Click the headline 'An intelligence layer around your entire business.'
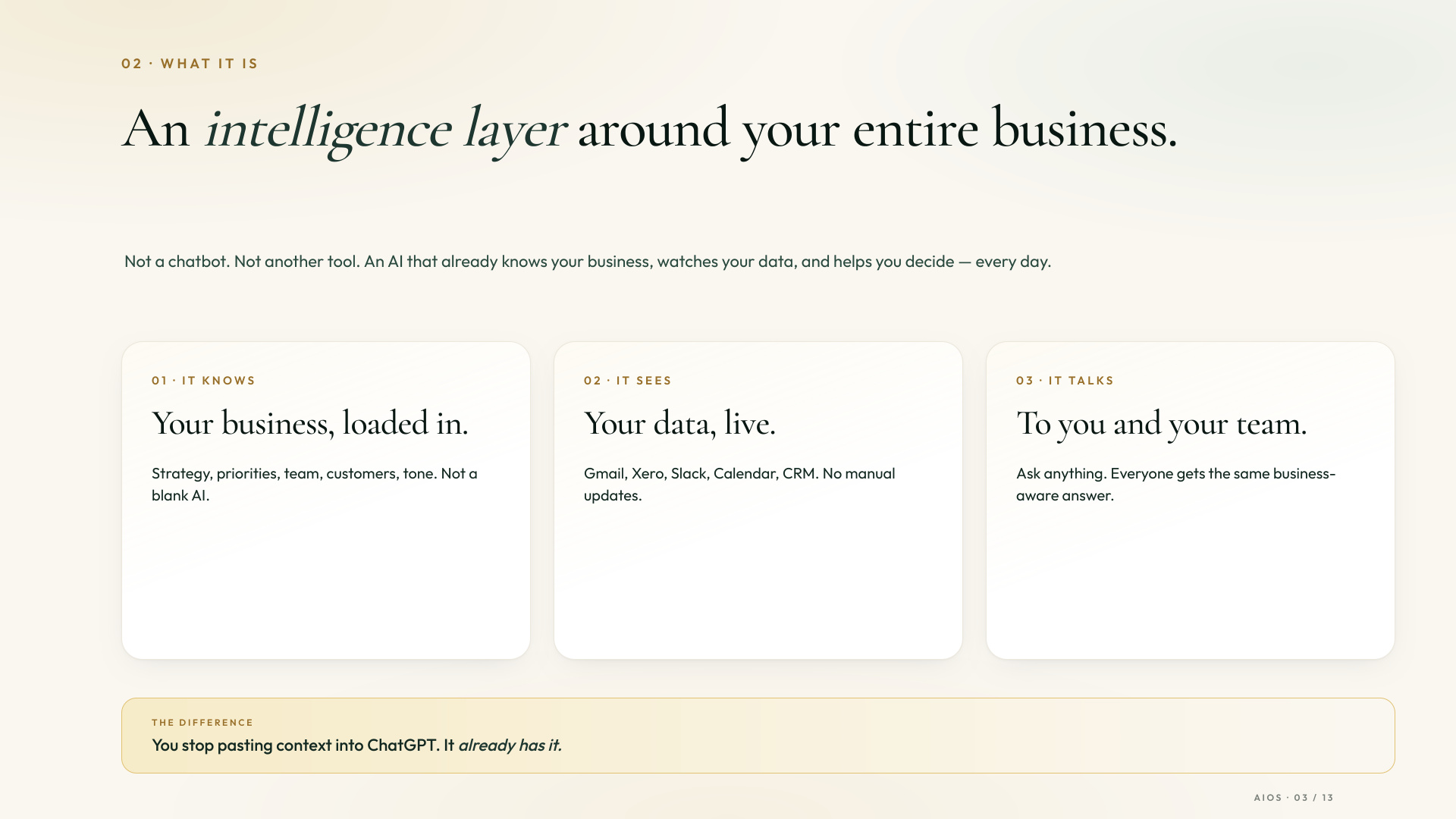This screenshot has height=819, width=1456. [x=650, y=130]
